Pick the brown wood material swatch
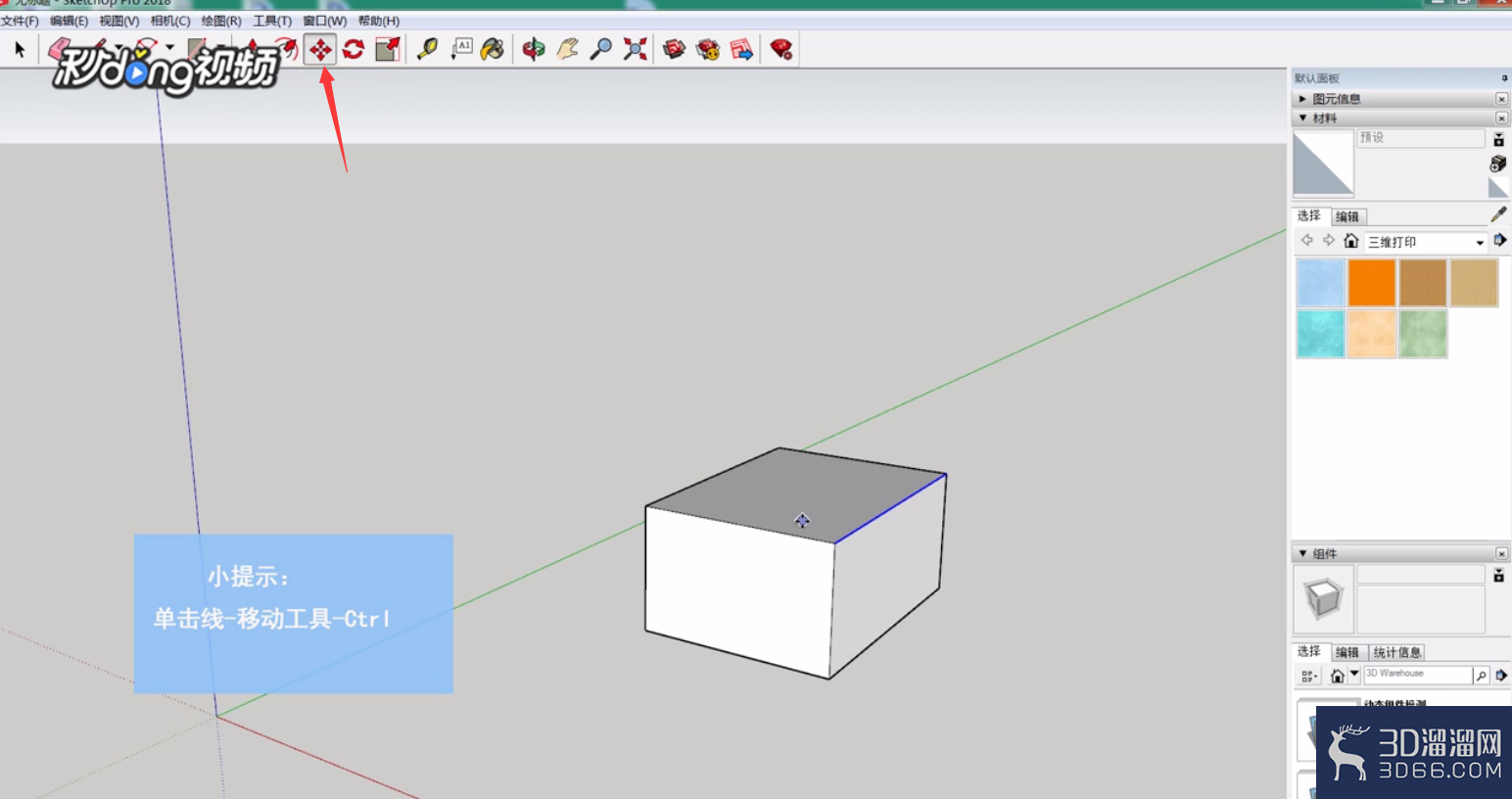This screenshot has width=1512, height=799. 1422,283
